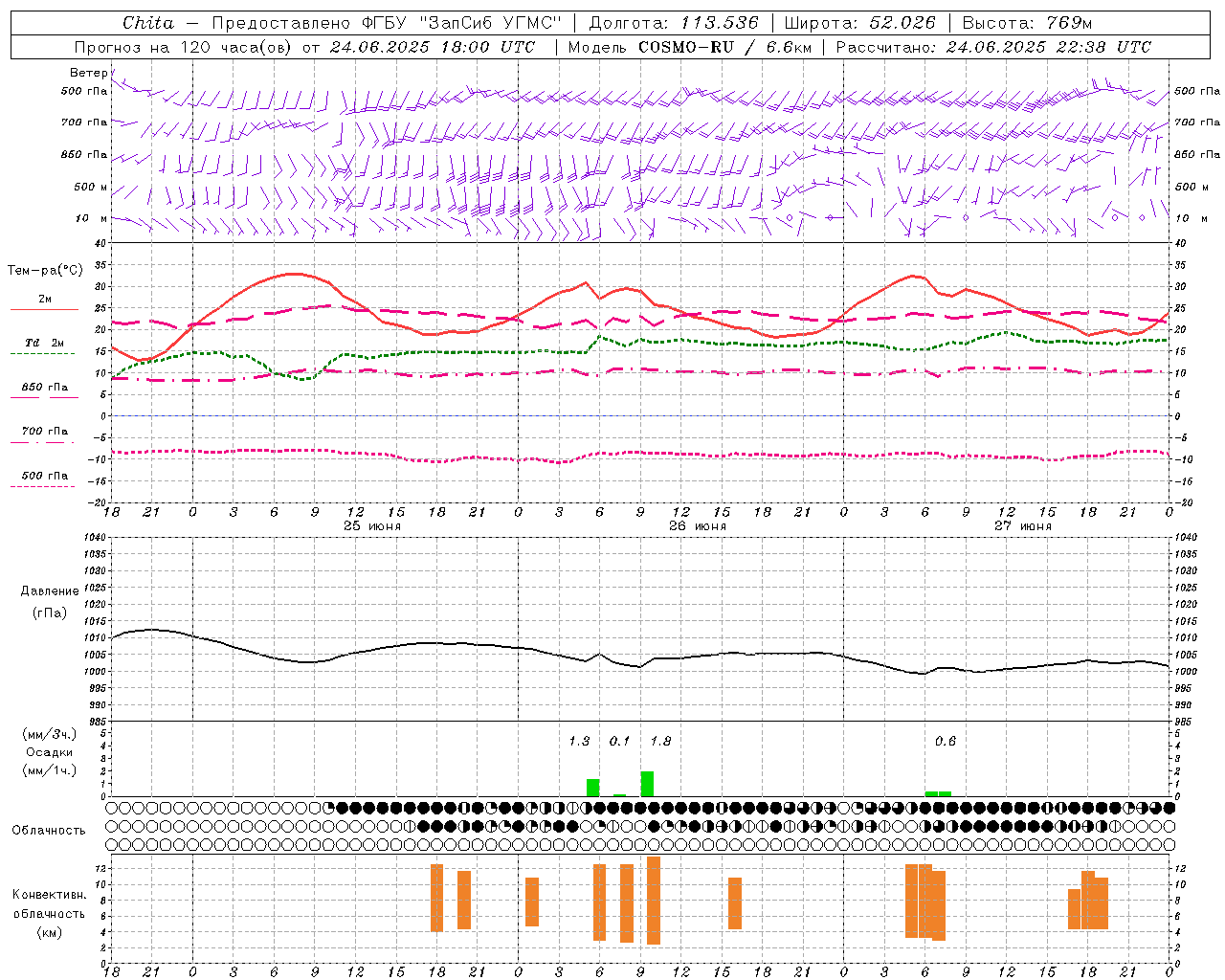Viewport: 1225px width, 980px height.
Task: Click the '2м' temperature legend entry
Action: click(45, 299)
